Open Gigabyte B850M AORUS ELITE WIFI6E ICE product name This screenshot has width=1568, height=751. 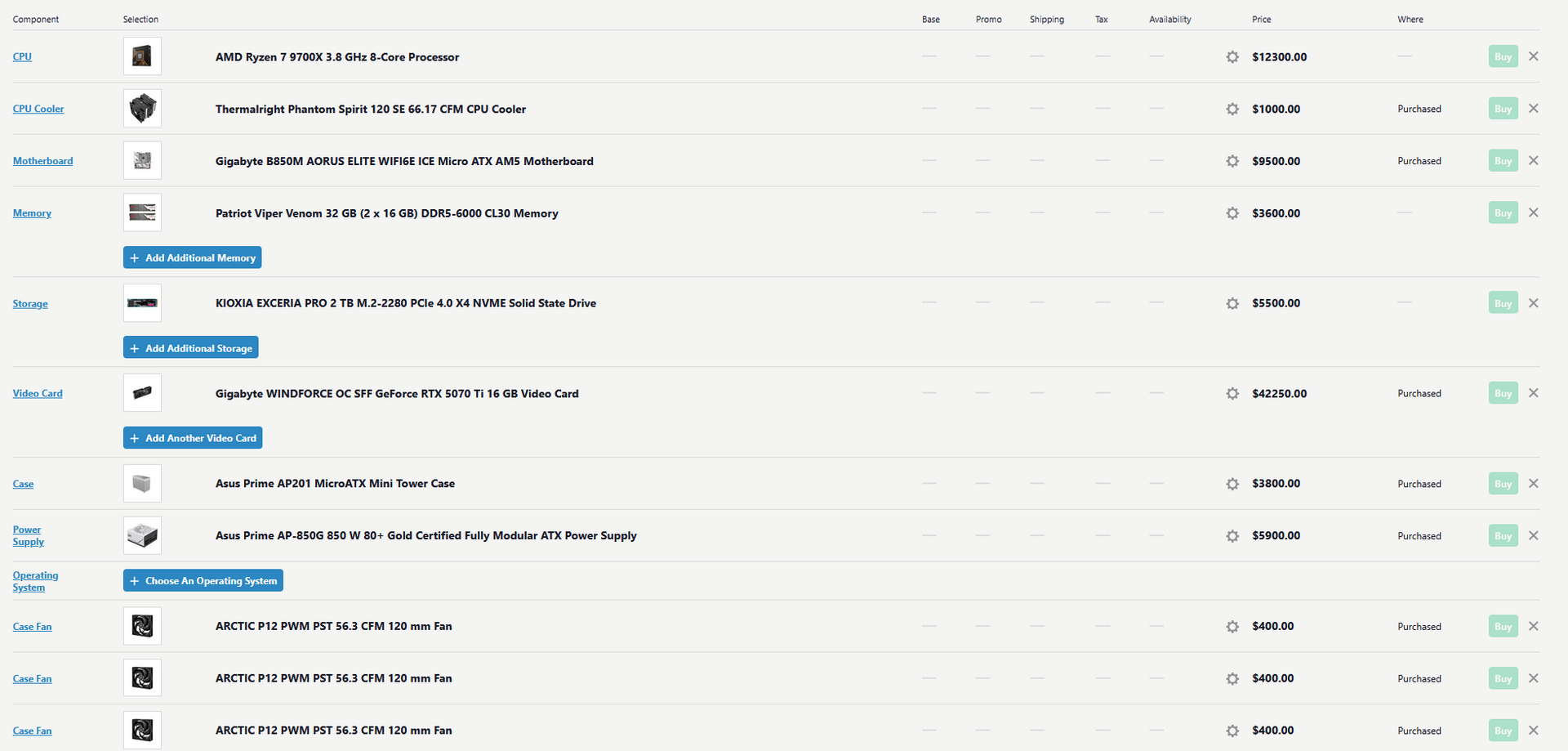404,161
